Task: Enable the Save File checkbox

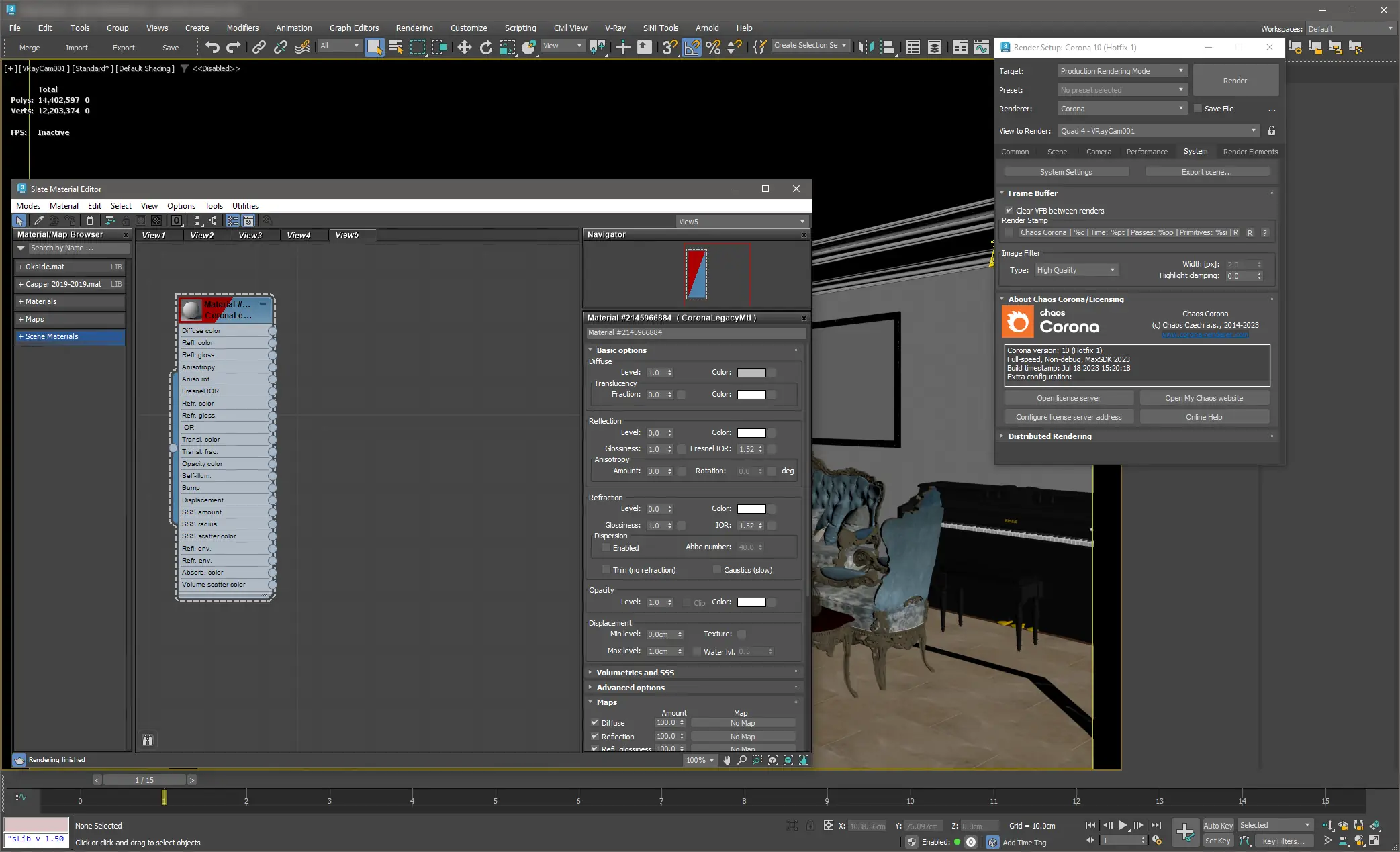Action: coord(1197,109)
